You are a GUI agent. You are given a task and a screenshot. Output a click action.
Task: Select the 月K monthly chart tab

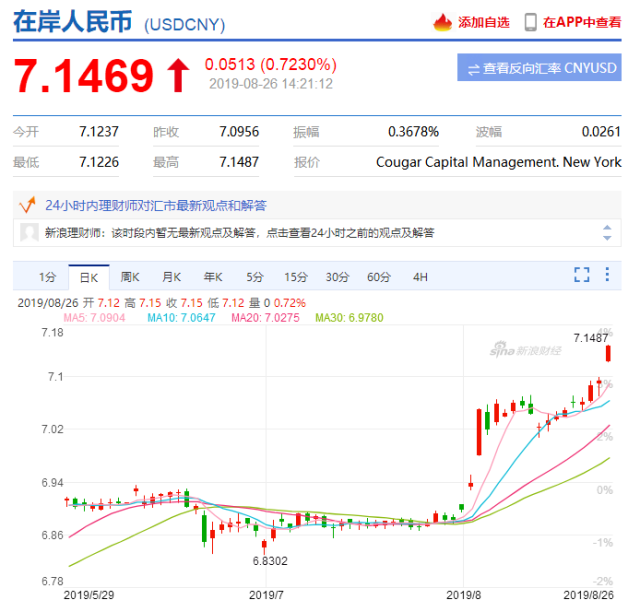171,276
